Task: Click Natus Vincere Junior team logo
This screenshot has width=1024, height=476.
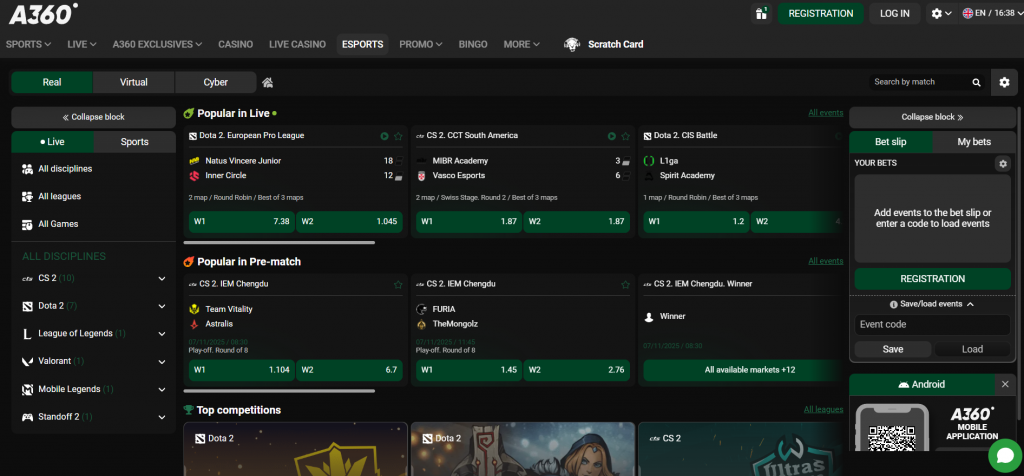Action: [x=194, y=161]
